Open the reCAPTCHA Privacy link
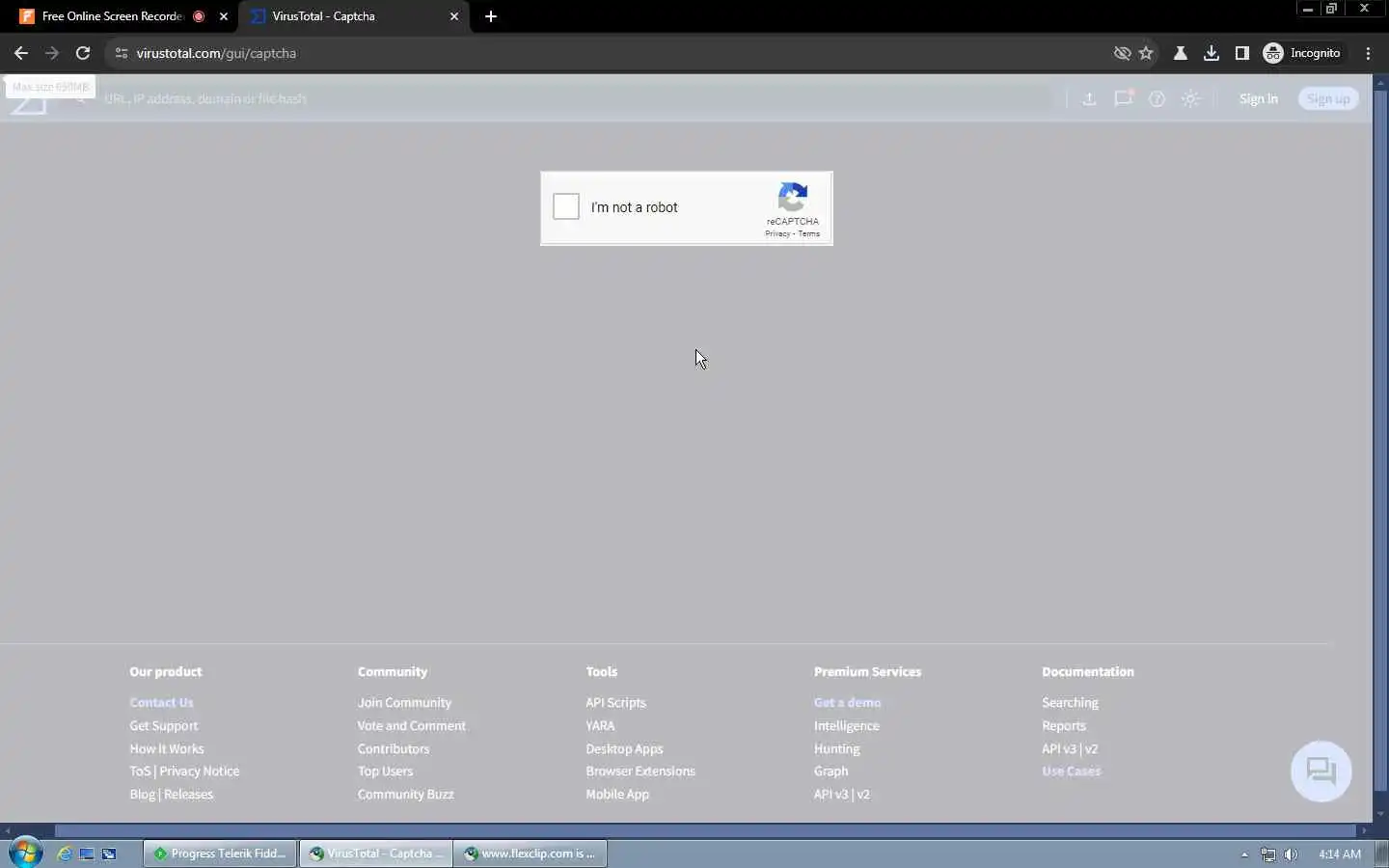The height and width of the screenshot is (868, 1389). (777, 234)
